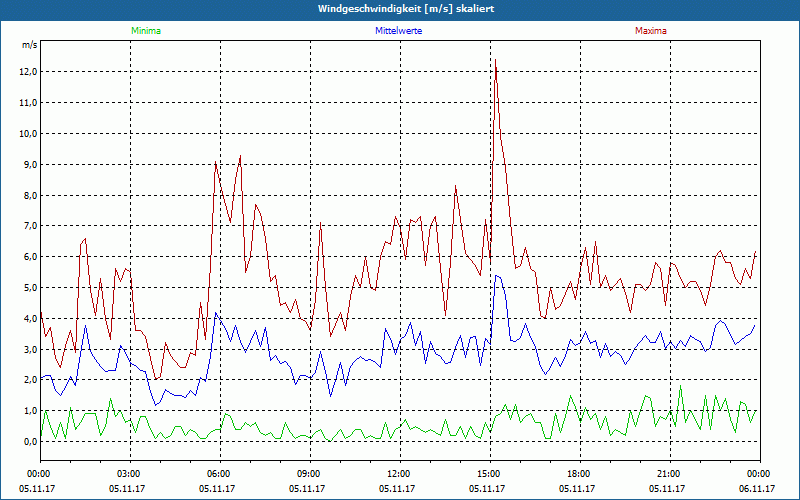Click the 09:00 time label
800x500 pixels.
coord(310,474)
